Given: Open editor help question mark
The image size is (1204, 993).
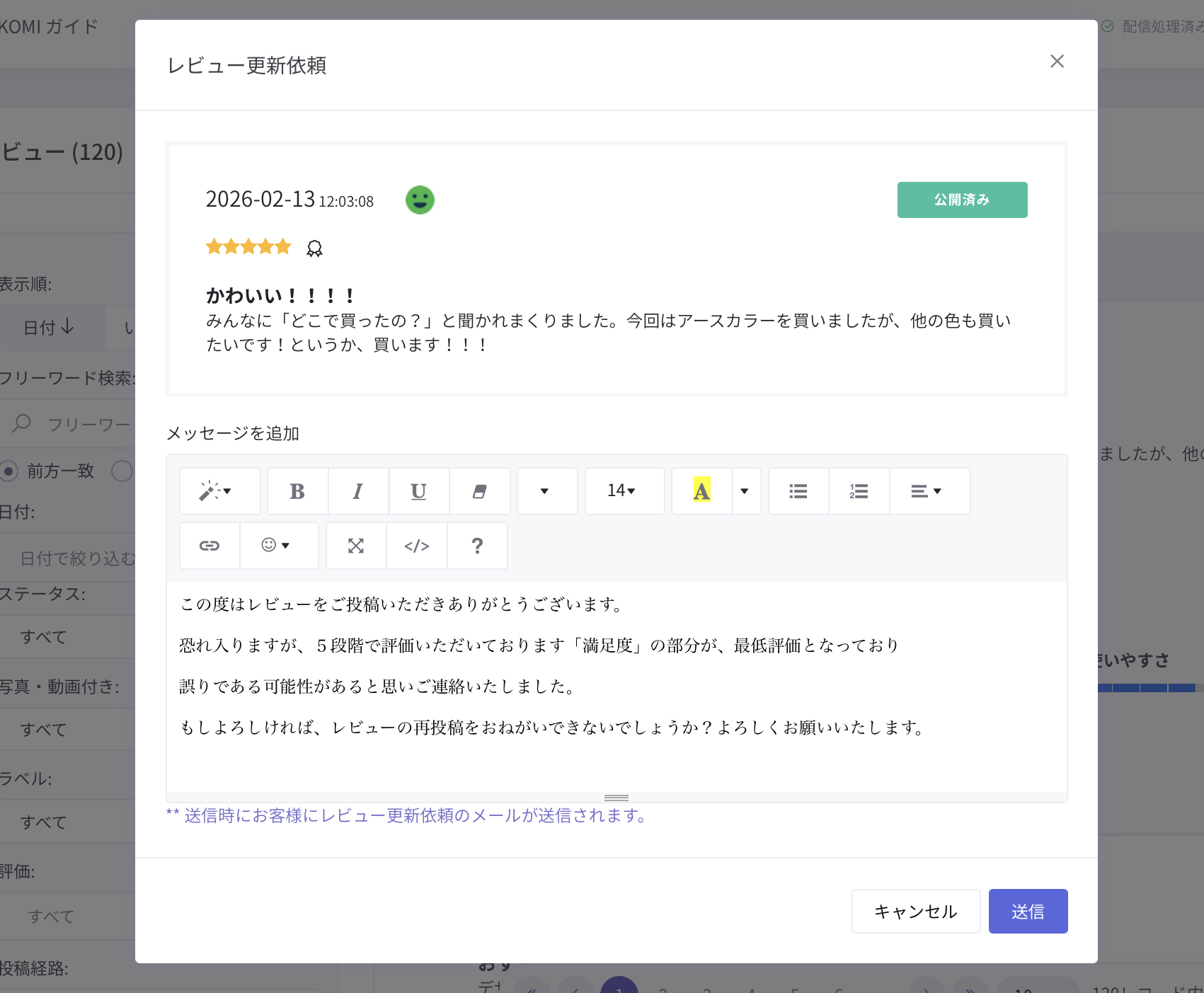Looking at the screenshot, I should tap(477, 546).
